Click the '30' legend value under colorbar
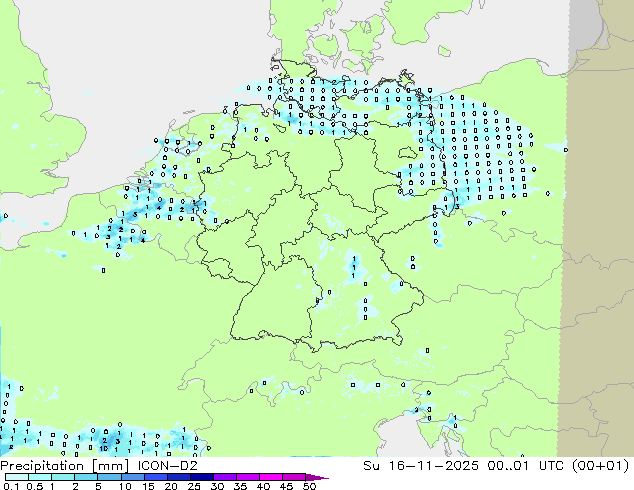 (x=217, y=486)
